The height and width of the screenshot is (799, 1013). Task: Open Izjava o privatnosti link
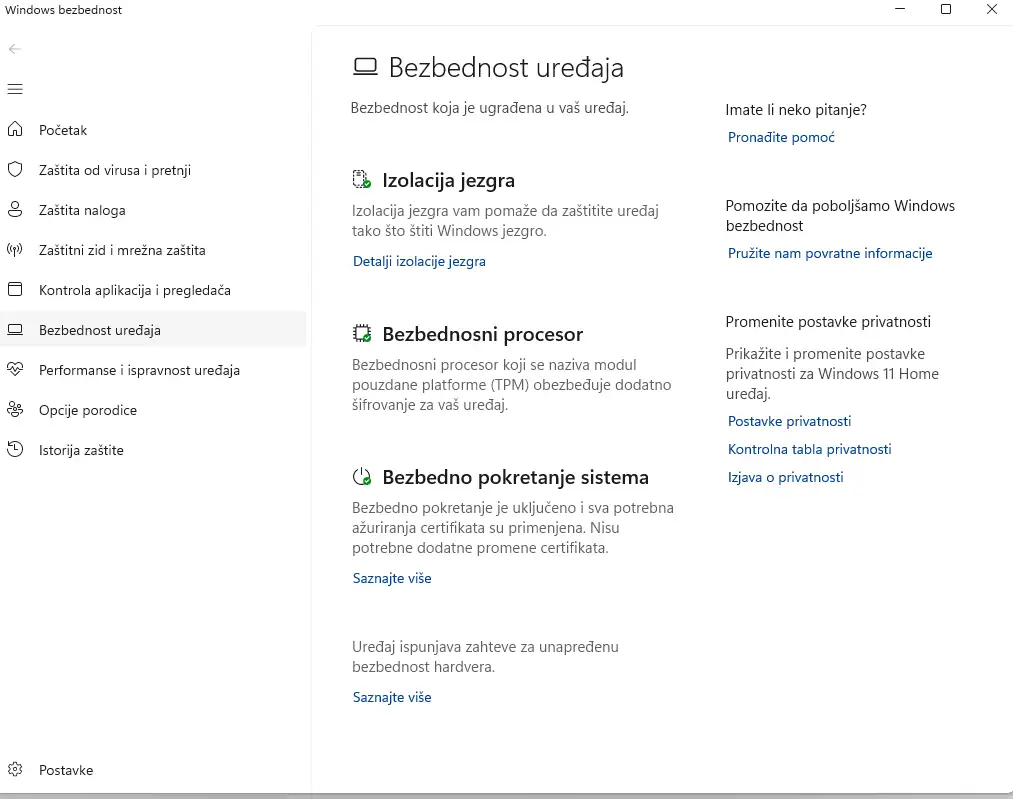pyautogui.click(x=785, y=477)
